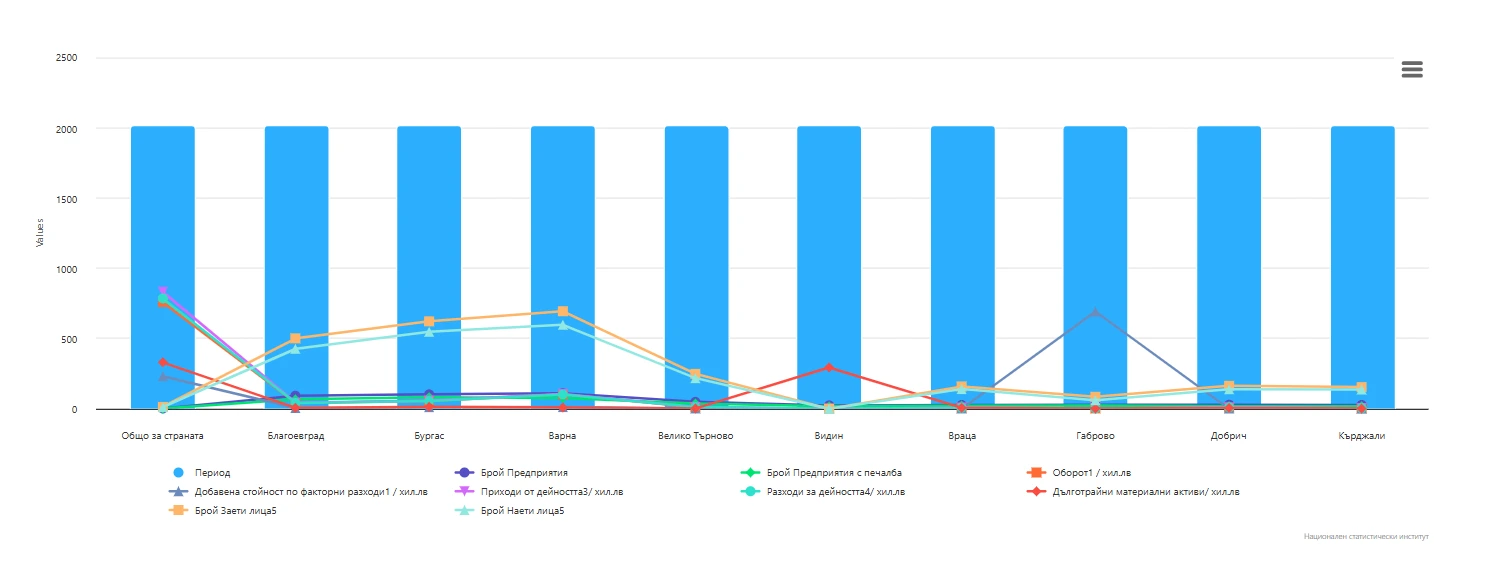Click the triangle peak marker at Габрово
Viewport: 1490px width, 581px height.
click(x=1095, y=312)
